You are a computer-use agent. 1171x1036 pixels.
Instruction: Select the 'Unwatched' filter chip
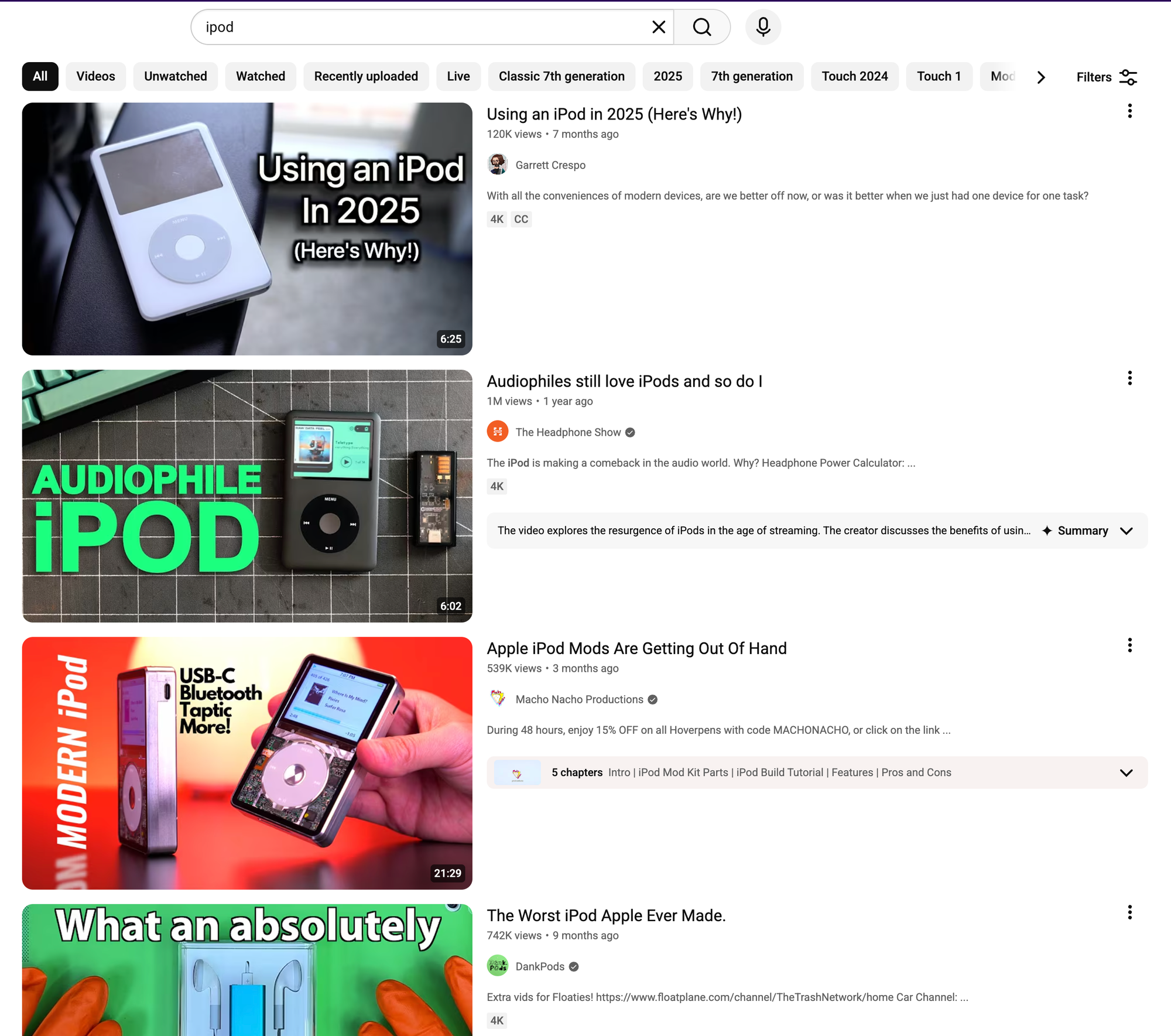pyautogui.click(x=175, y=76)
